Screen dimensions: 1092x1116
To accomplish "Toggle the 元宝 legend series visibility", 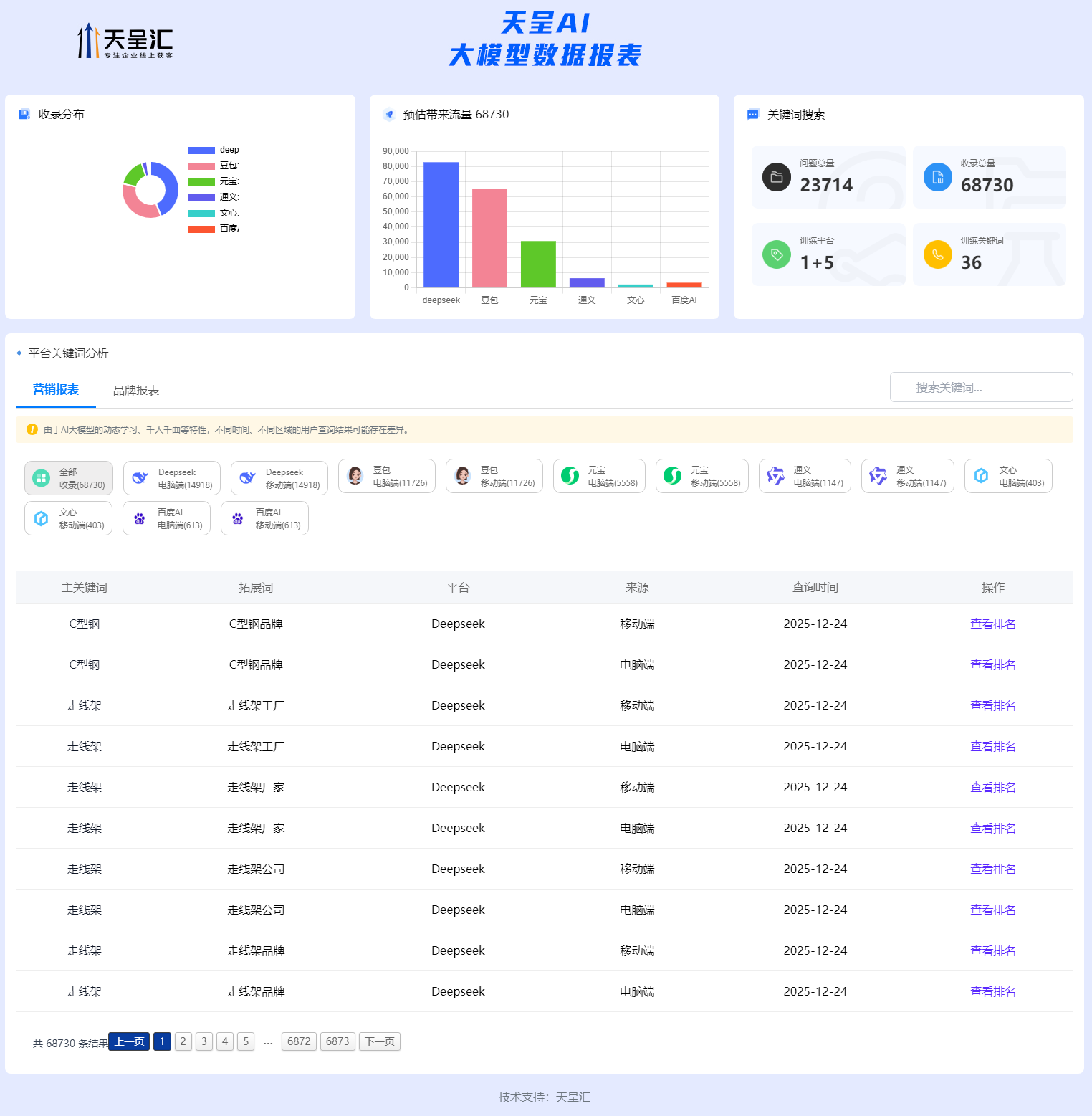I will click(x=213, y=181).
